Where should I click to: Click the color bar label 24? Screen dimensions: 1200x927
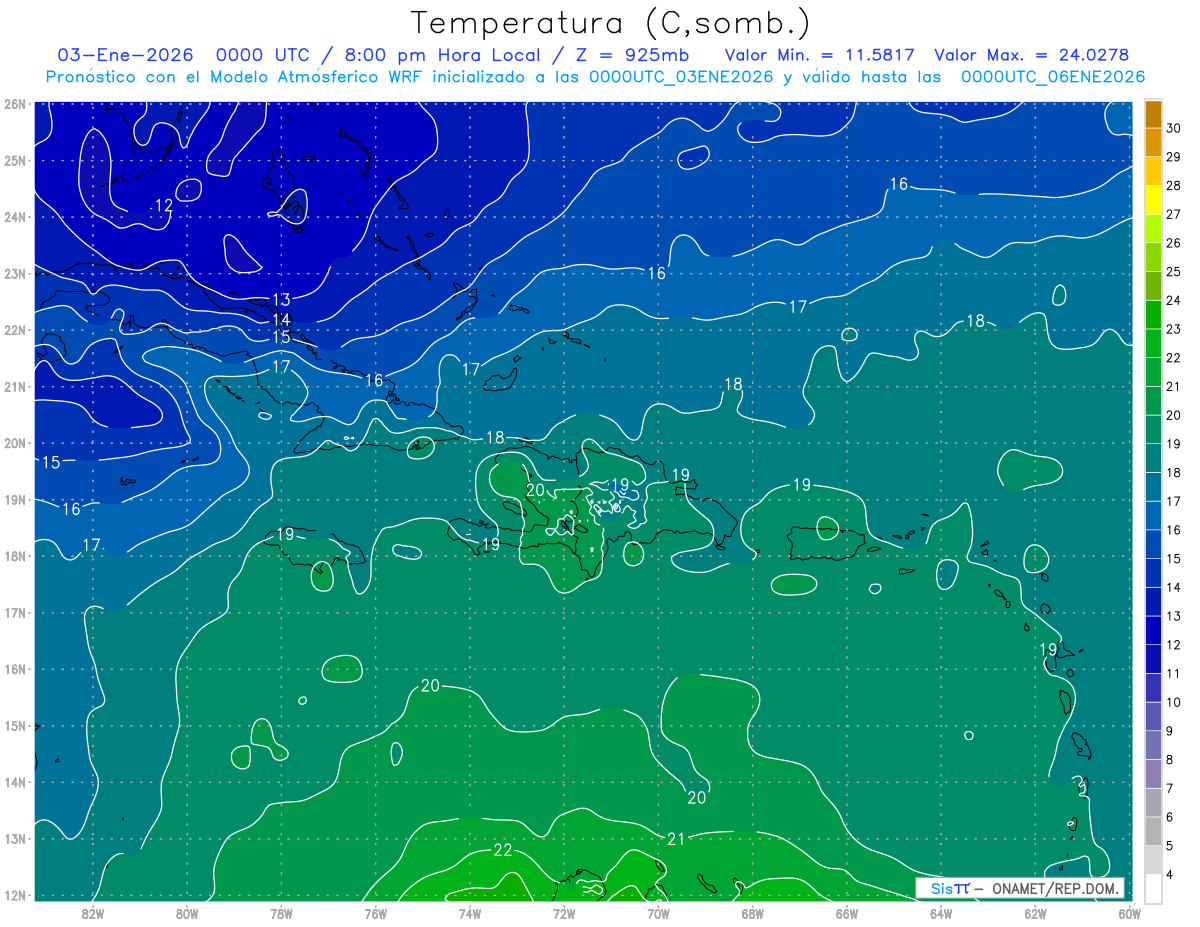pos(1173,300)
